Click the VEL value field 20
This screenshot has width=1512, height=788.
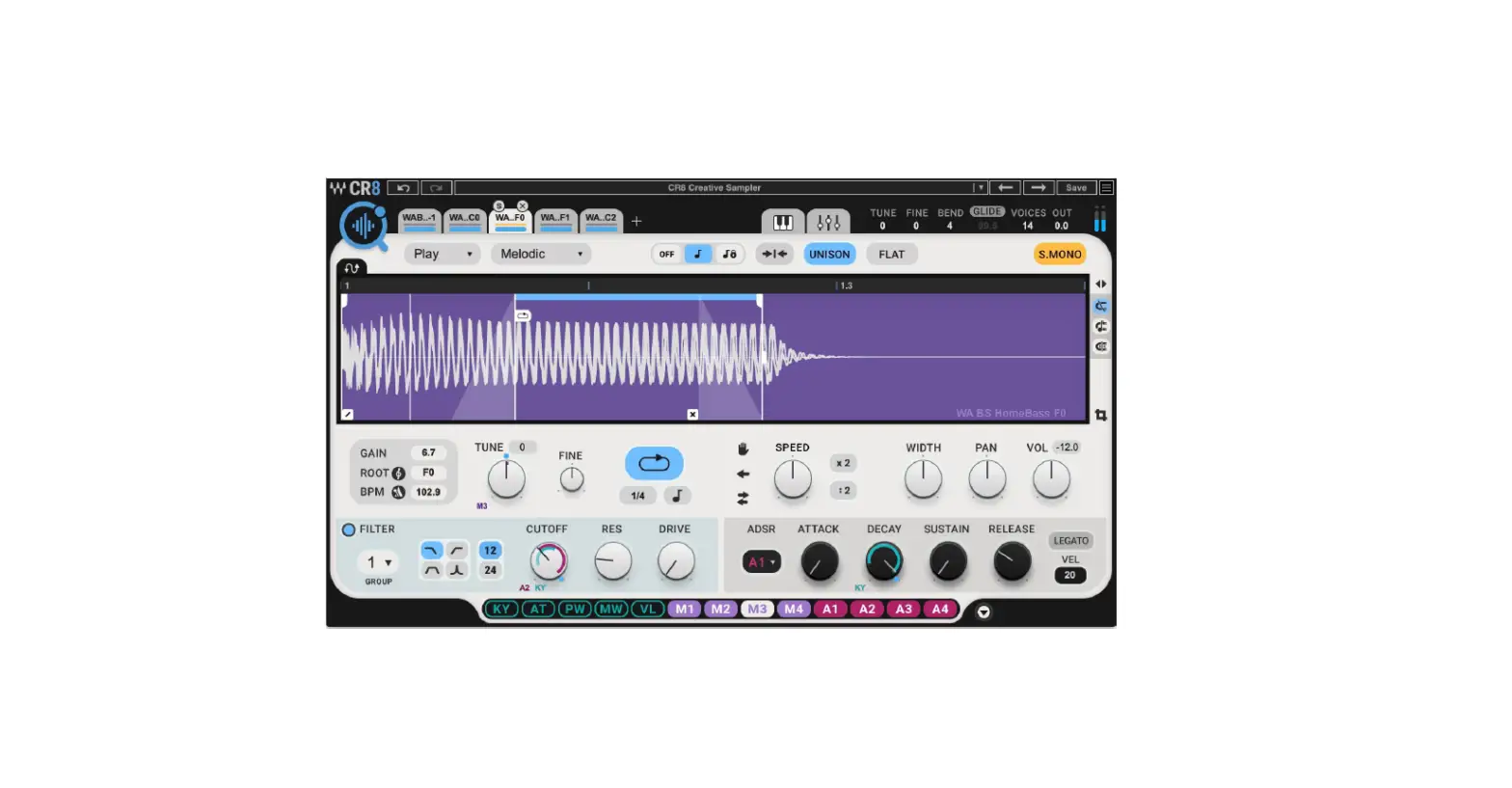click(x=1070, y=576)
